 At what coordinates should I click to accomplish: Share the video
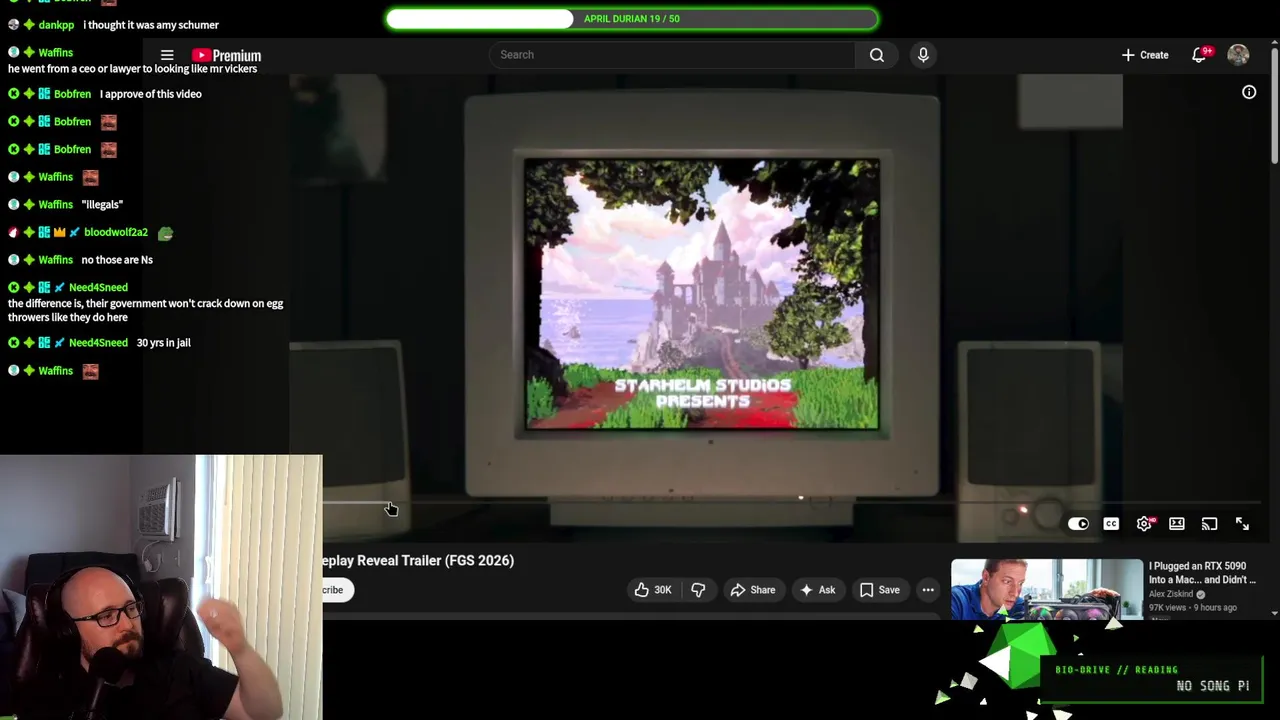pos(752,590)
